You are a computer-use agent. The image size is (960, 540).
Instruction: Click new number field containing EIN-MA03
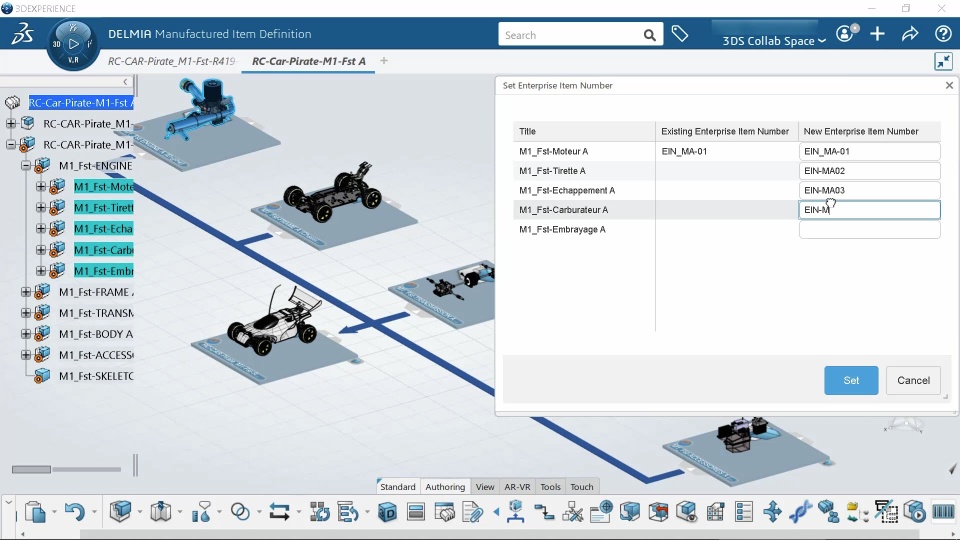tap(869, 190)
